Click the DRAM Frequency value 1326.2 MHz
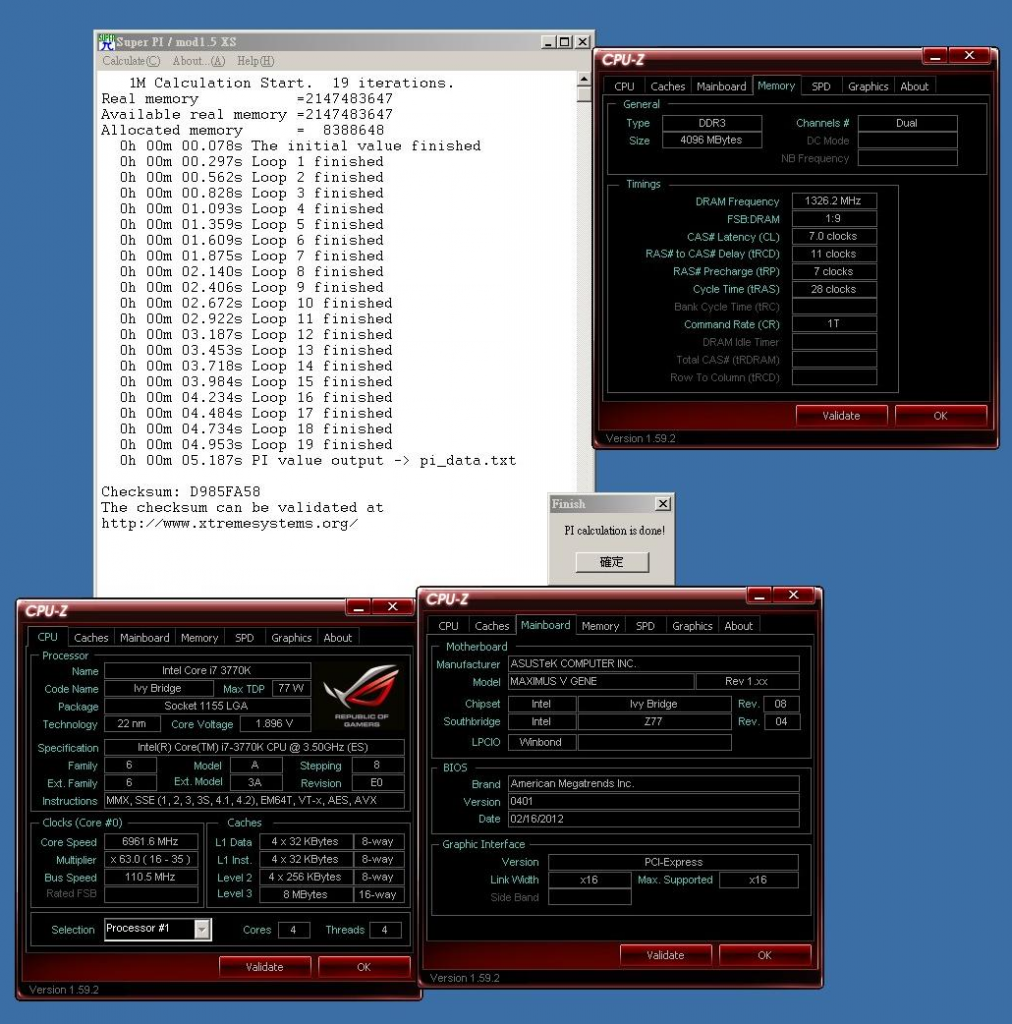This screenshot has width=1012, height=1024. [x=834, y=200]
